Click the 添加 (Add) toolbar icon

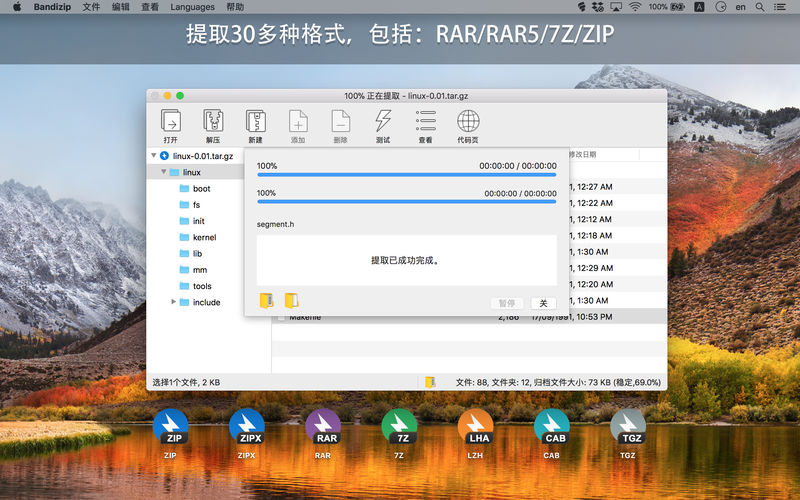tap(298, 121)
